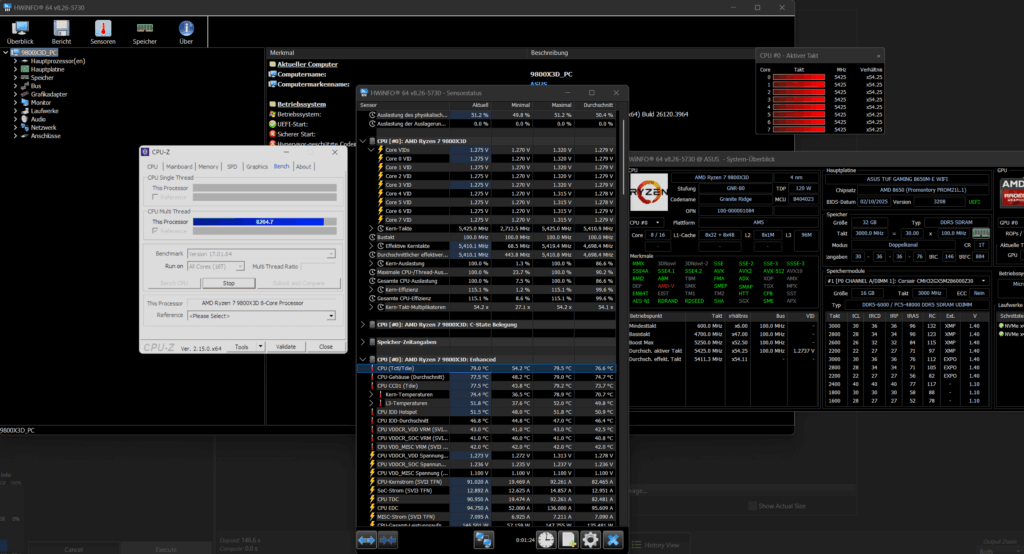Click the expand-columns double arrow in sensor window

[366, 540]
